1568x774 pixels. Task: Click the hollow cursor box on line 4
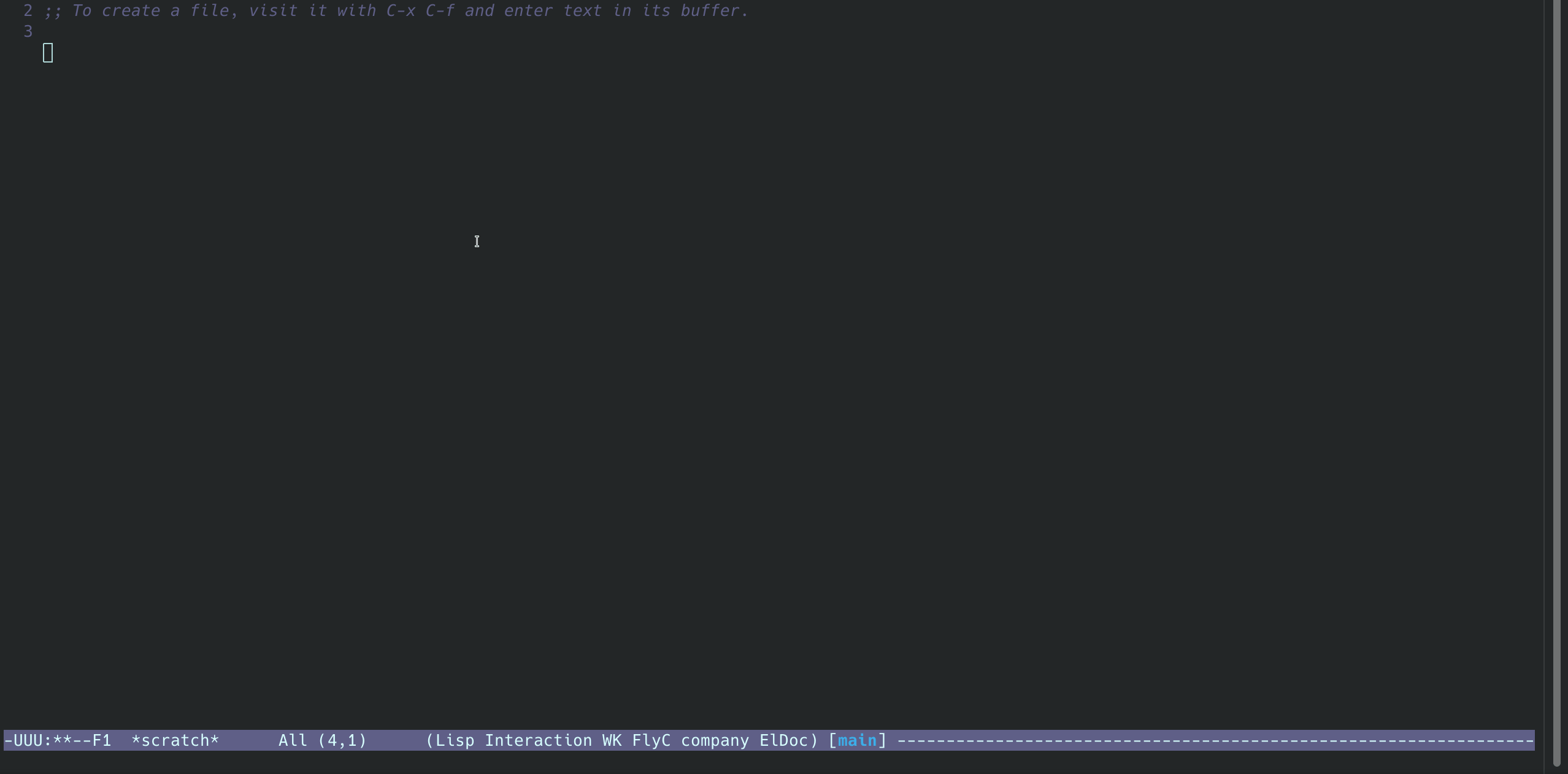48,53
